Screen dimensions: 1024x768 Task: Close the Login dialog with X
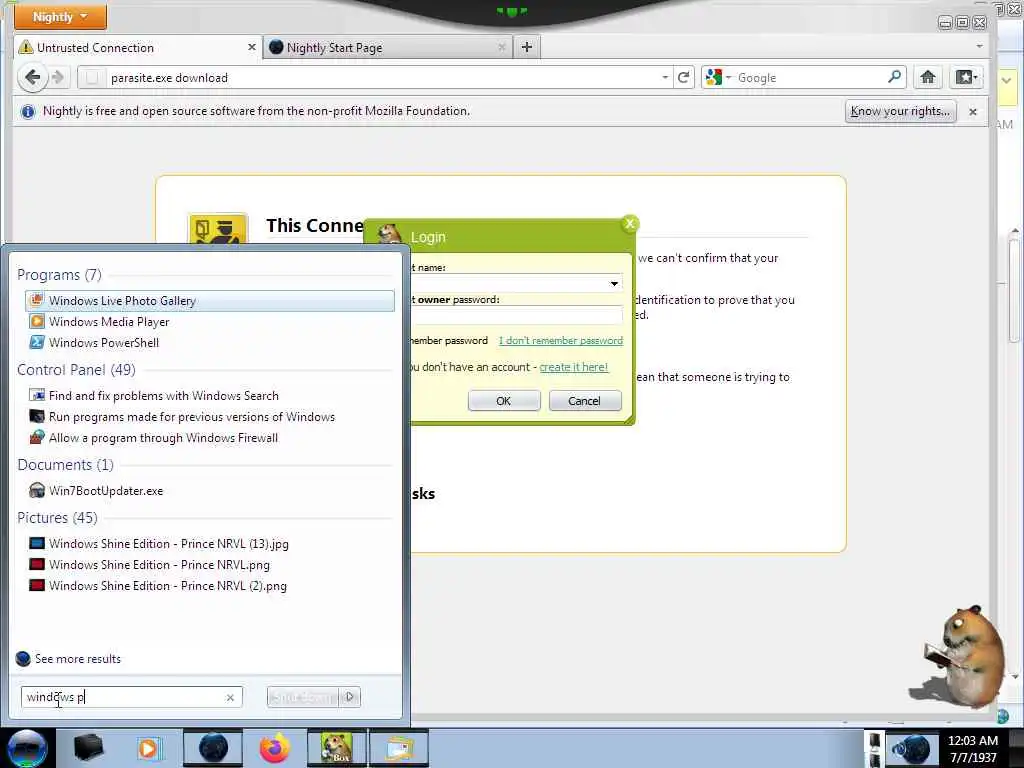630,224
